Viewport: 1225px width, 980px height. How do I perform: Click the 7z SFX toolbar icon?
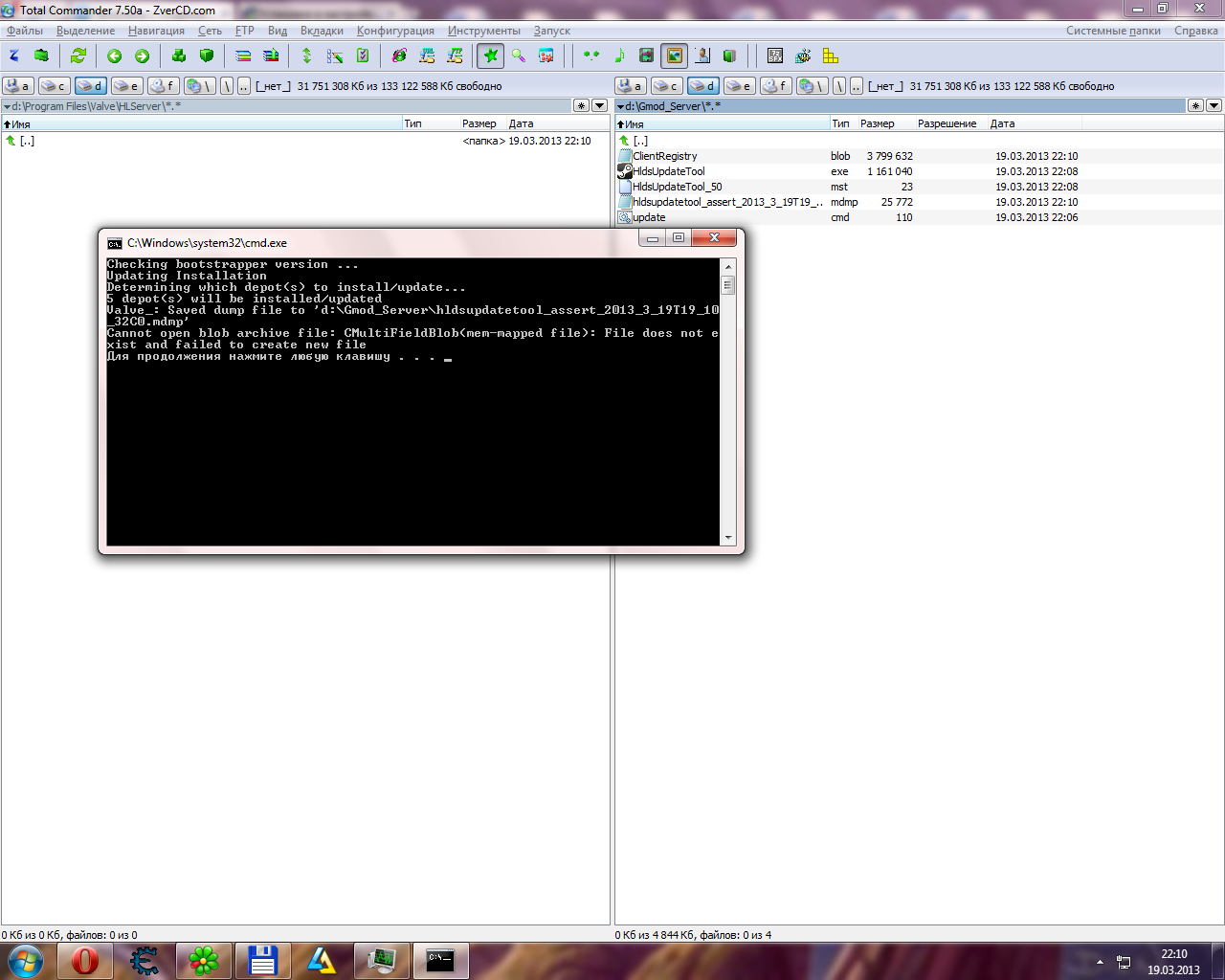pos(775,56)
